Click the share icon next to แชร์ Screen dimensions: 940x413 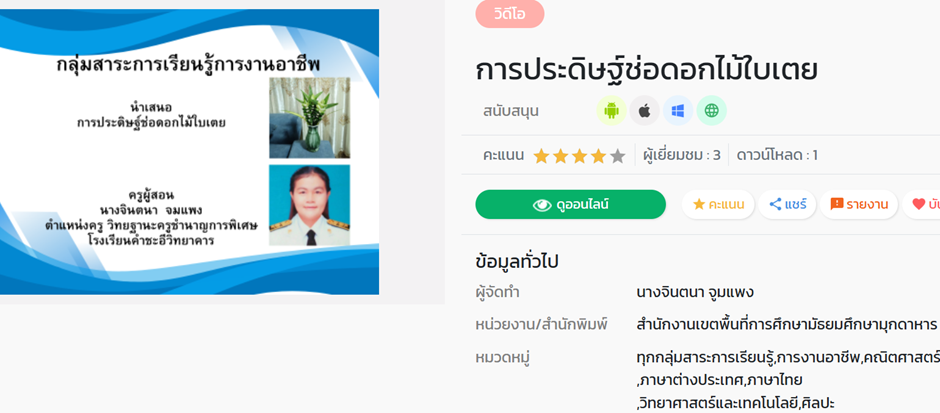[775, 204]
